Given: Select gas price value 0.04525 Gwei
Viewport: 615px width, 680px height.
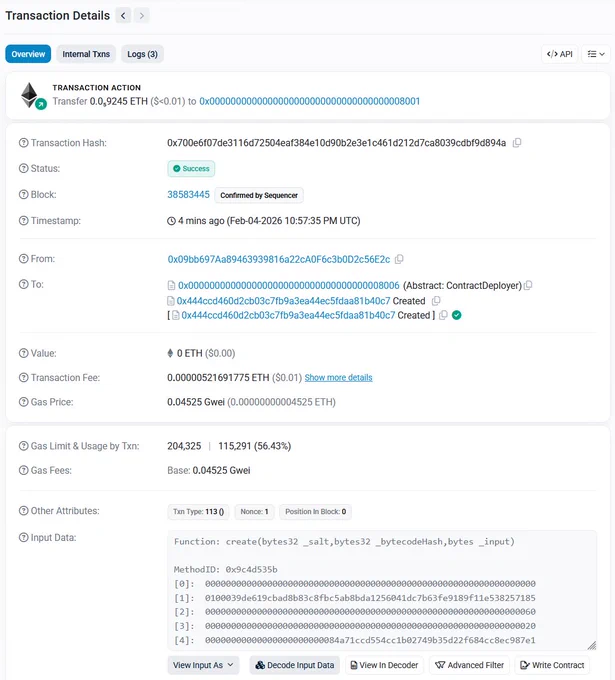Looking at the screenshot, I should [x=196, y=402].
